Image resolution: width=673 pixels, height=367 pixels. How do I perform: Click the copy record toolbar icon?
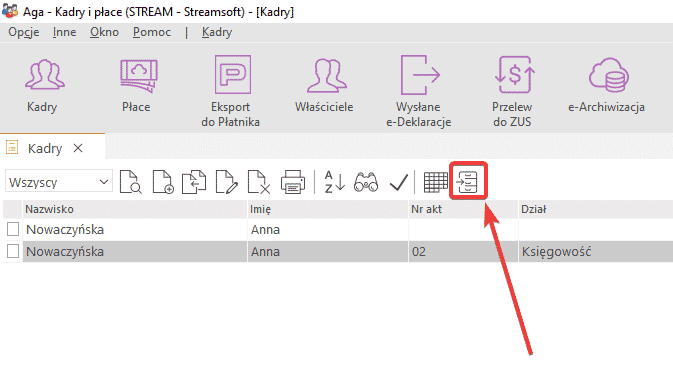click(x=194, y=182)
